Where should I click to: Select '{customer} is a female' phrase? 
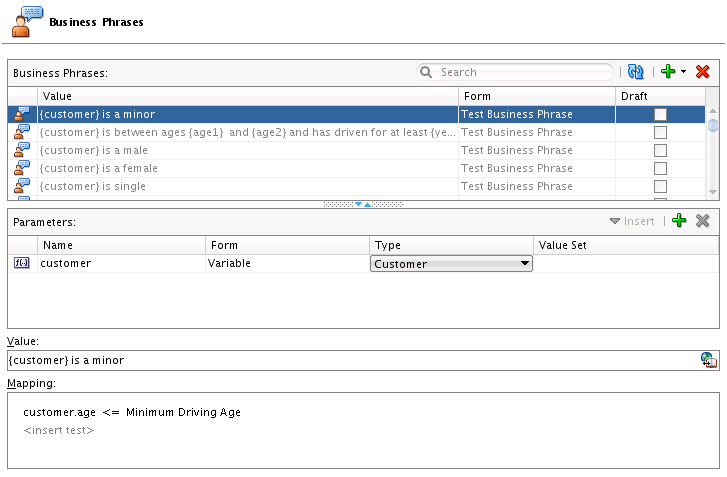click(x=99, y=168)
